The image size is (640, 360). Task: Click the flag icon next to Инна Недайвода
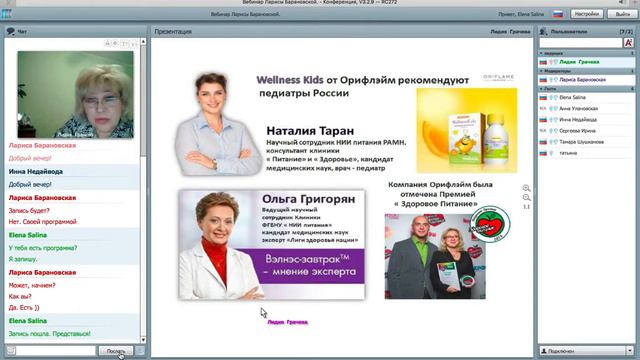tap(543, 120)
